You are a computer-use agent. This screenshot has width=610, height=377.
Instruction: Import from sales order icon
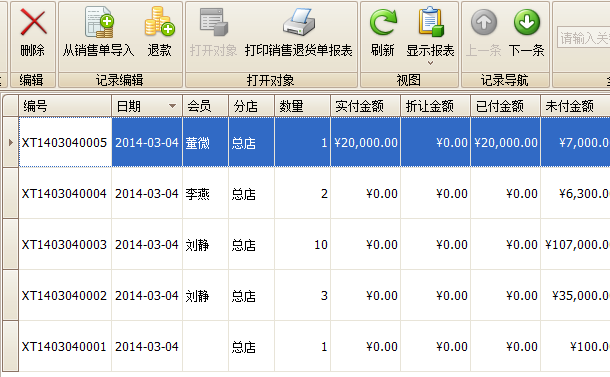[x=99, y=22]
